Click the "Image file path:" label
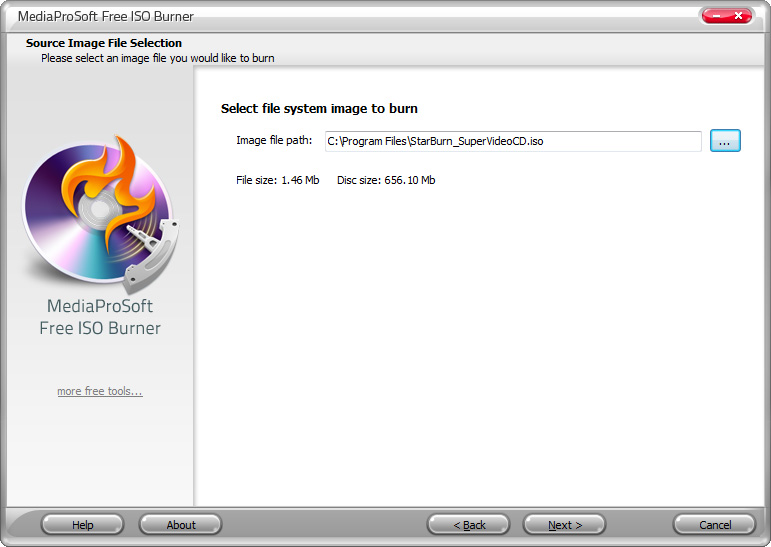The height and width of the screenshot is (547, 771). [x=274, y=140]
